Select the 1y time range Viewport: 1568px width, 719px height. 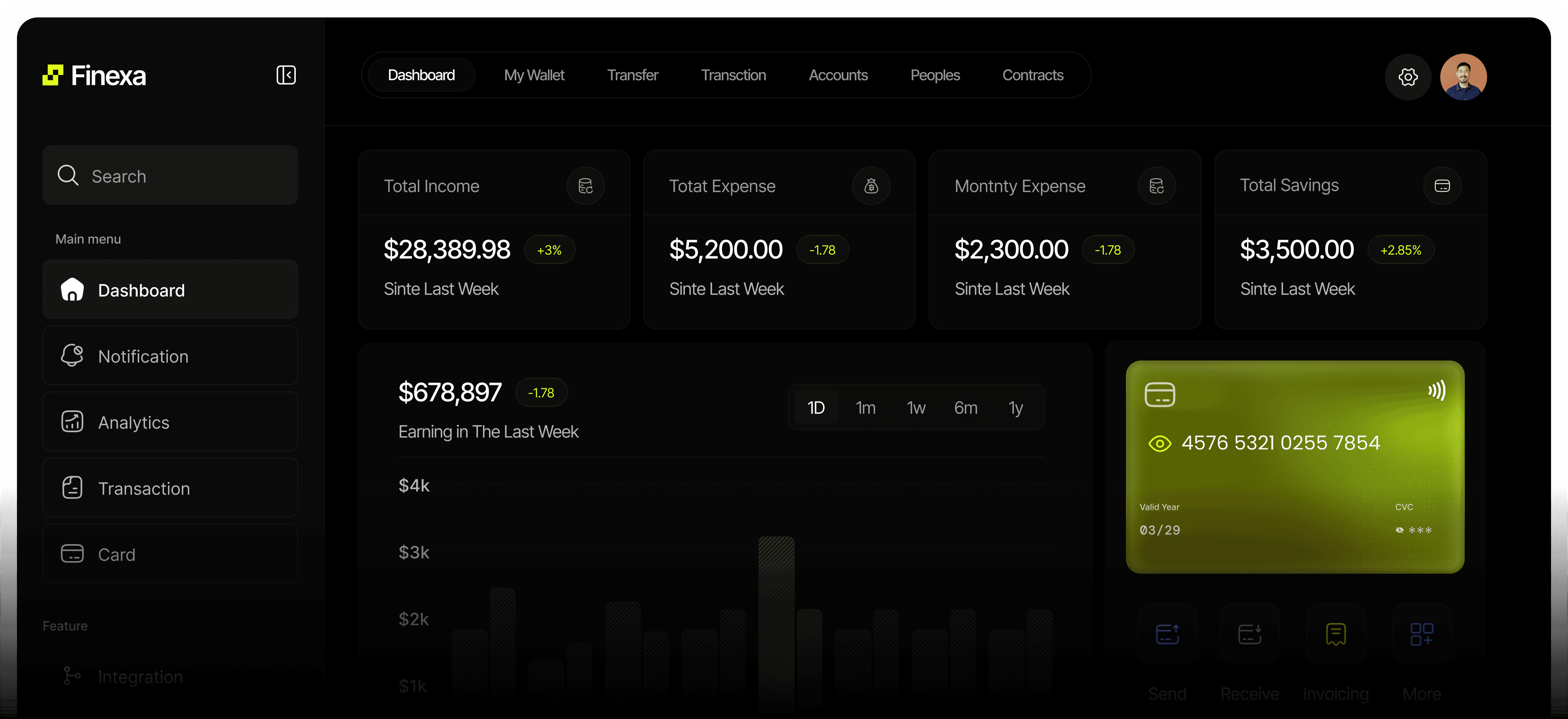pyautogui.click(x=1015, y=408)
